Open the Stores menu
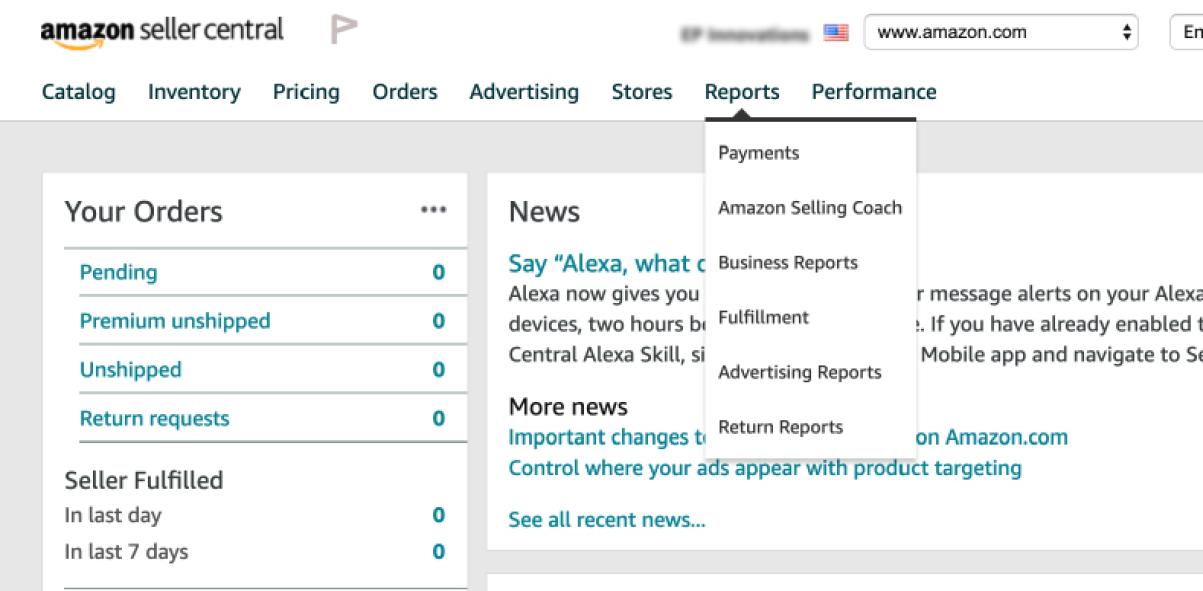This screenshot has width=1203, height=591. (x=642, y=92)
